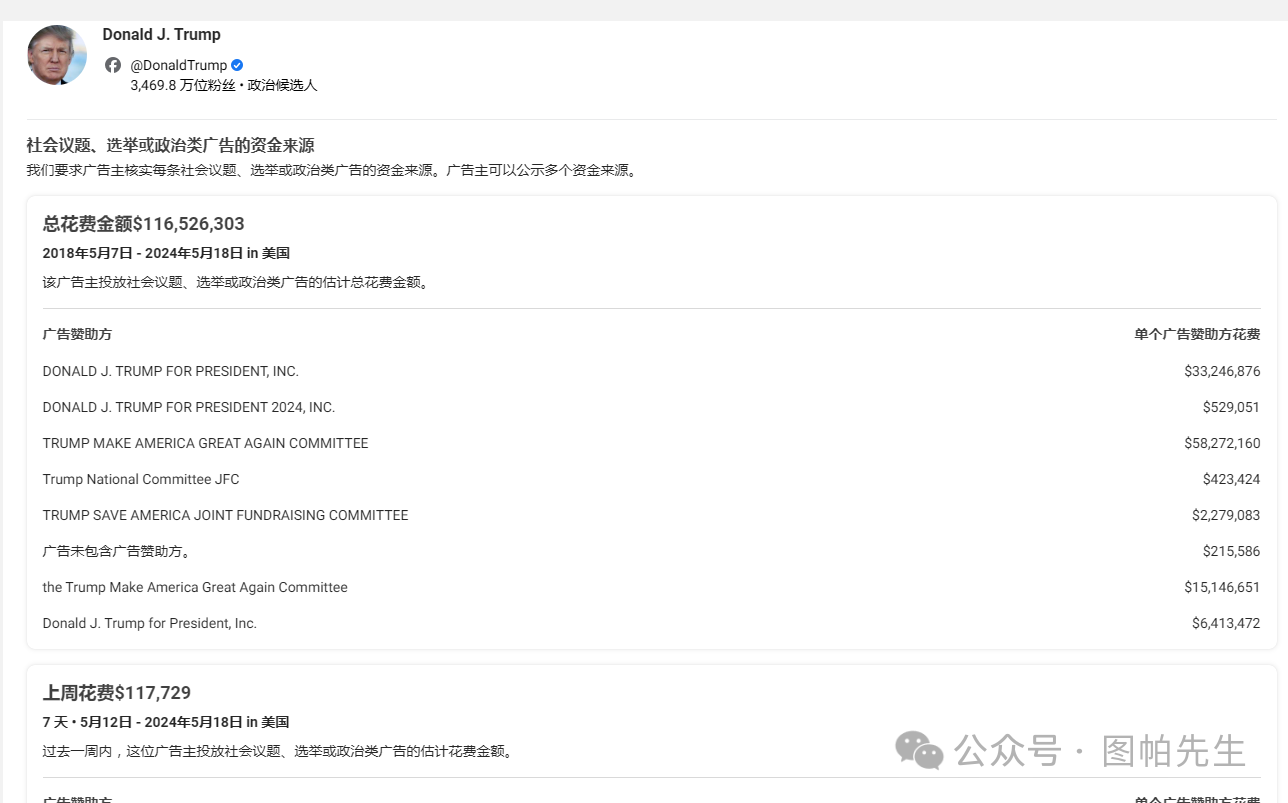Viewport: 1288px width, 803px height.
Task: Click the $58,272,160 spend amount
Action: [1221, 443]
